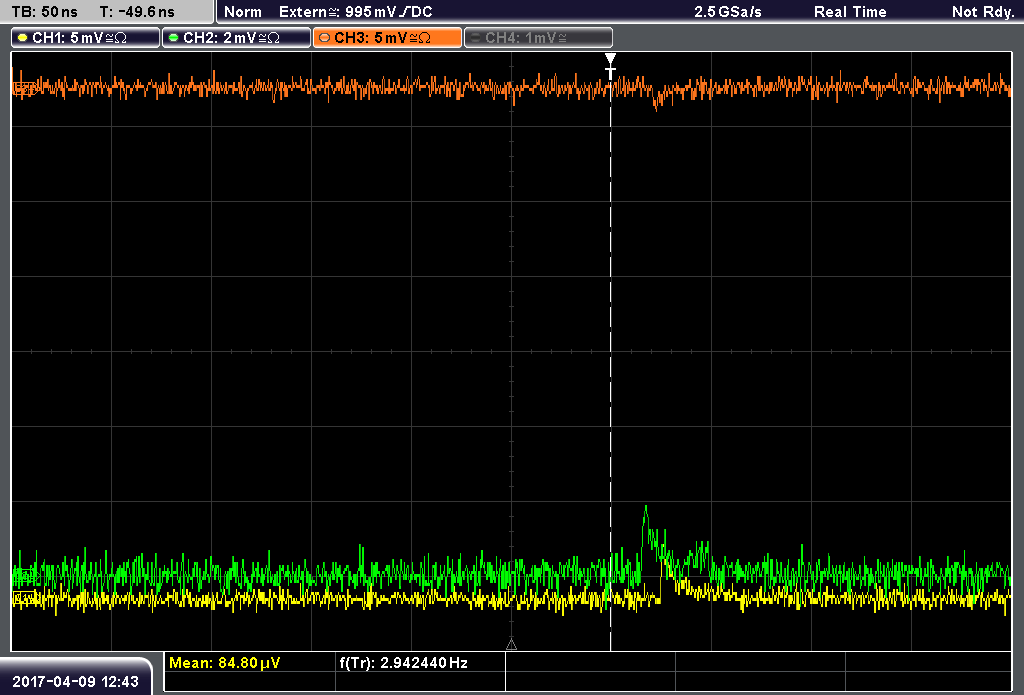The height and width of the screenshot is (695, 1024).
Task: Click the time reference triangle at the bottom
Action: (x=511, y=645)
